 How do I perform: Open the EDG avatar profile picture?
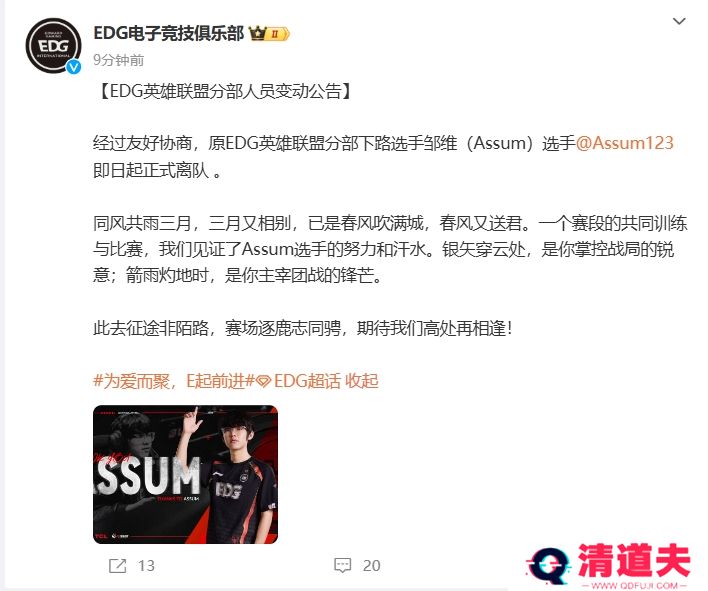(53, 46)
